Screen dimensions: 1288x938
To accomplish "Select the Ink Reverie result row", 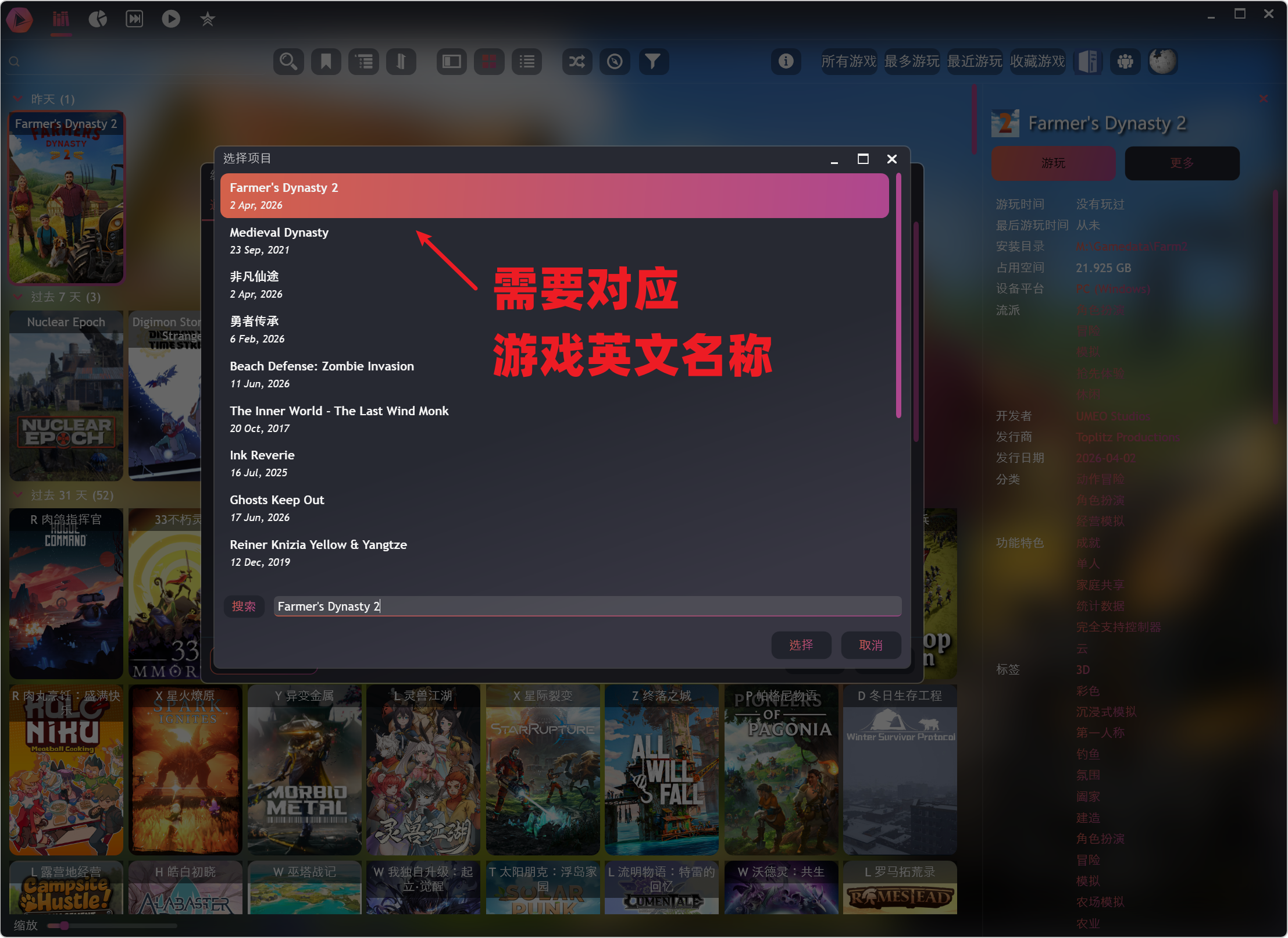I will click(554, 463).
